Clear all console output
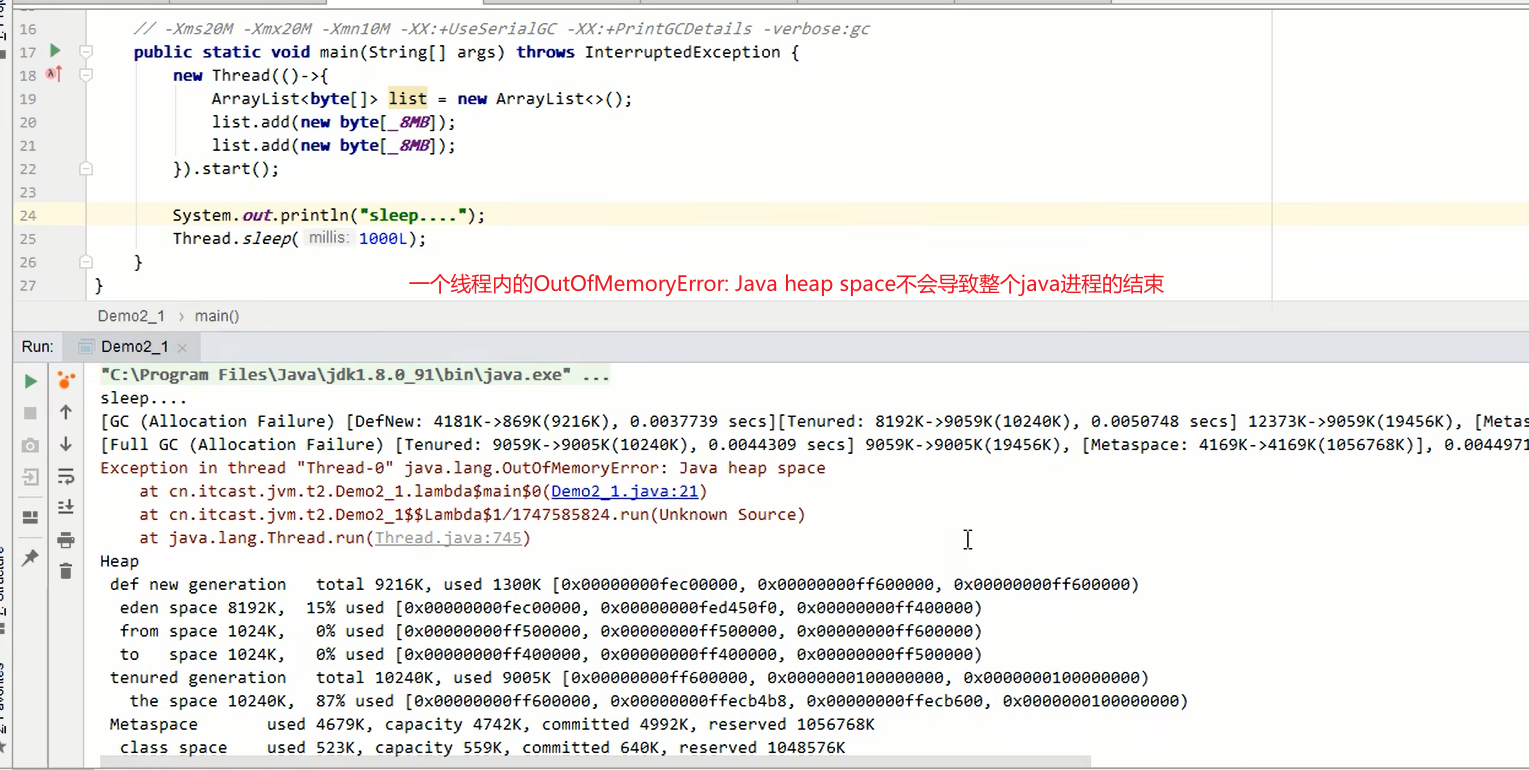The width and height of the screenshot is (1529, 770). [65, 570]
